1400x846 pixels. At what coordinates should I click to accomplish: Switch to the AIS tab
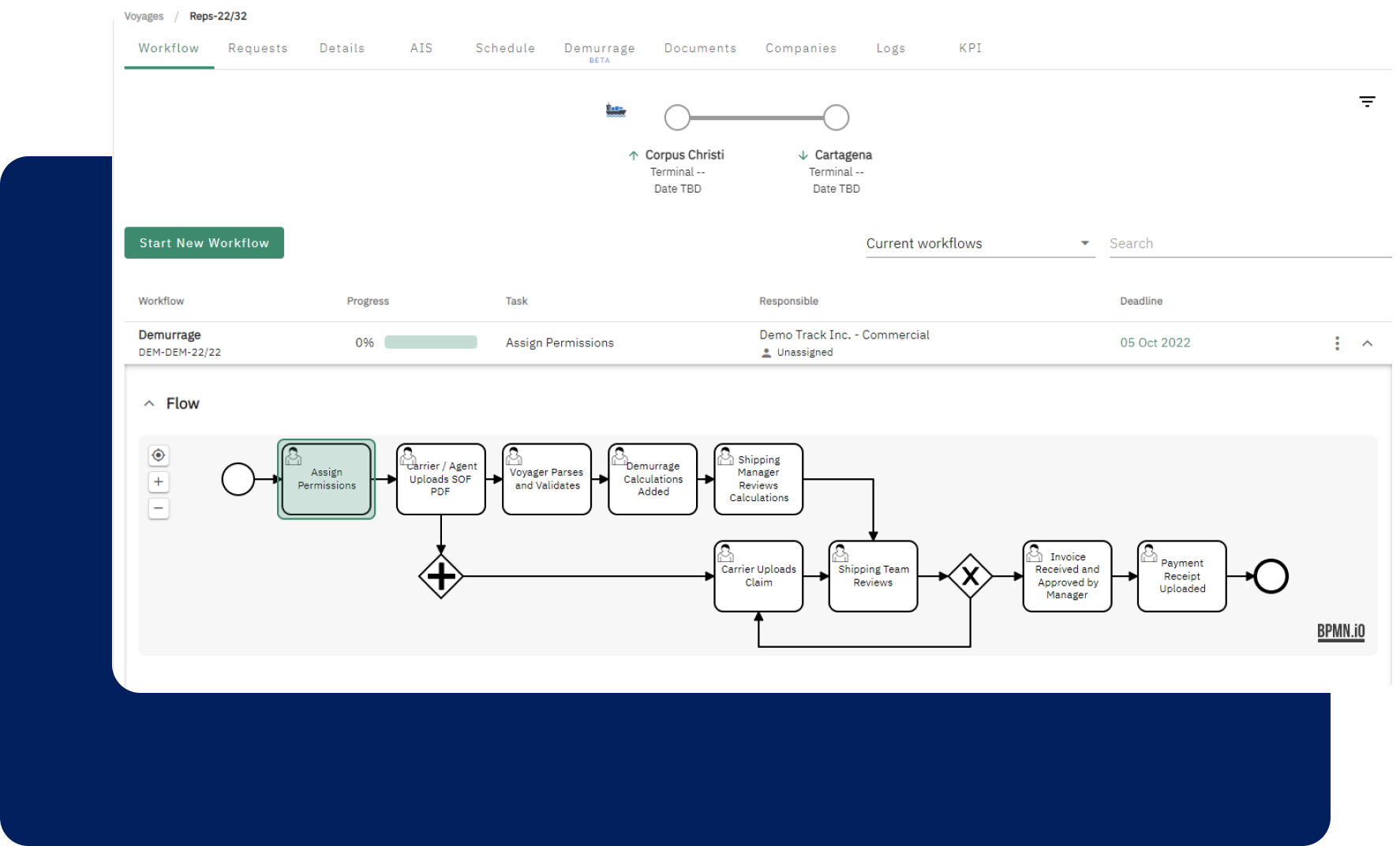pos(421,48)
